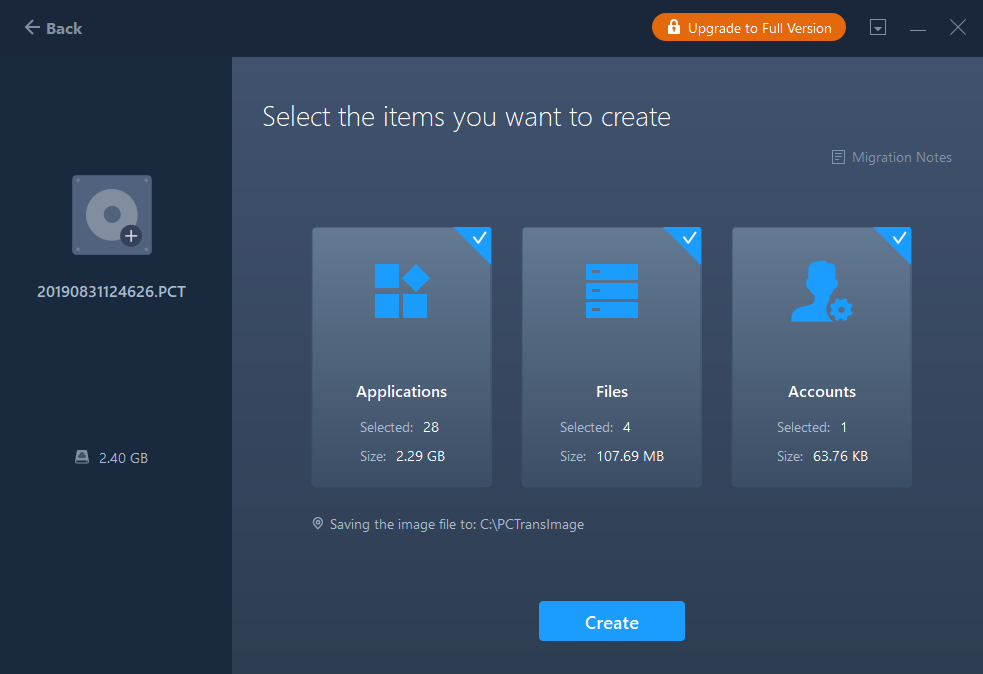Click the disk image icon with plus

click(112, 215)
